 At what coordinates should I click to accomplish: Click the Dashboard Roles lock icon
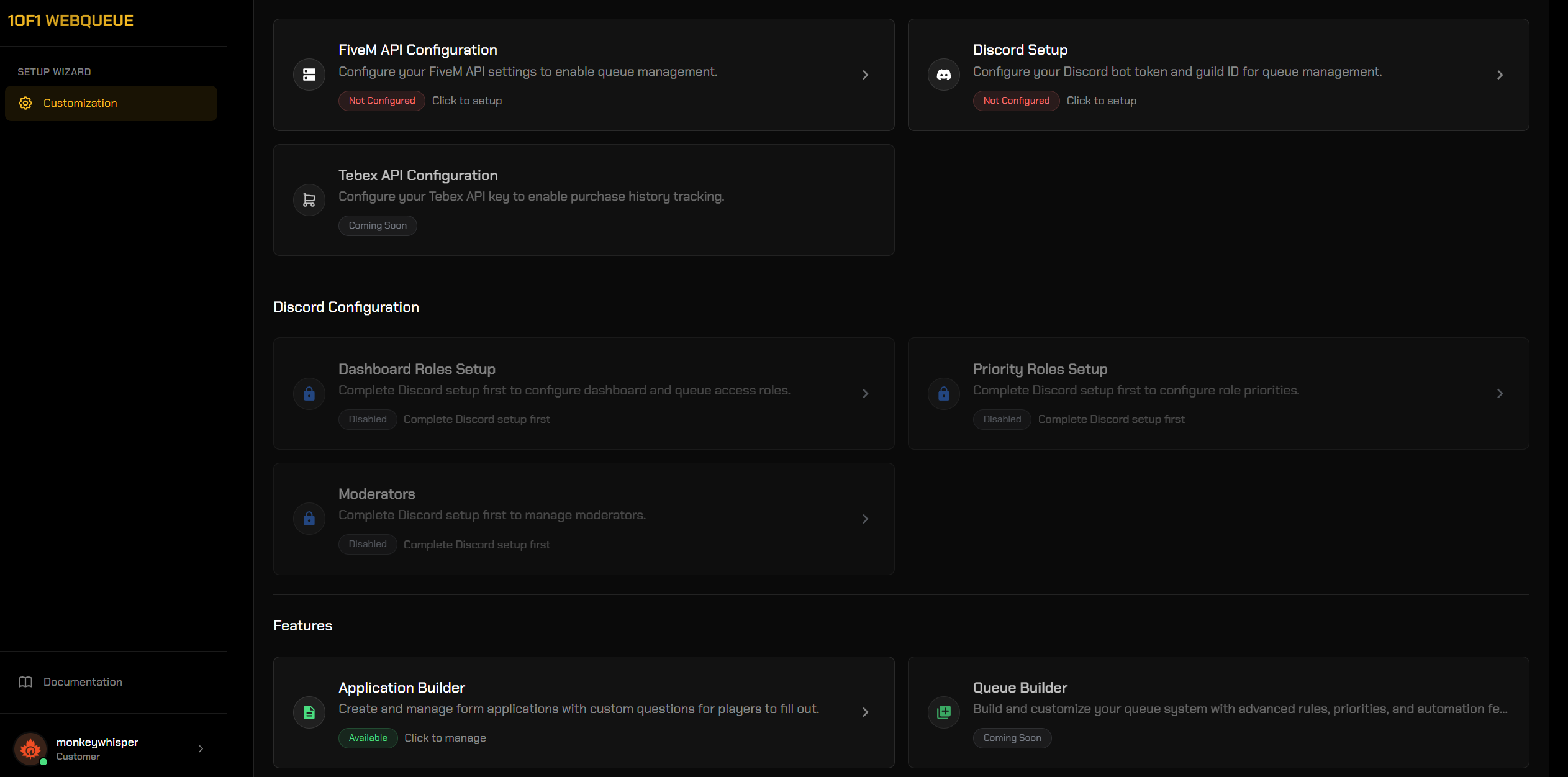click(x=309, y=394)
